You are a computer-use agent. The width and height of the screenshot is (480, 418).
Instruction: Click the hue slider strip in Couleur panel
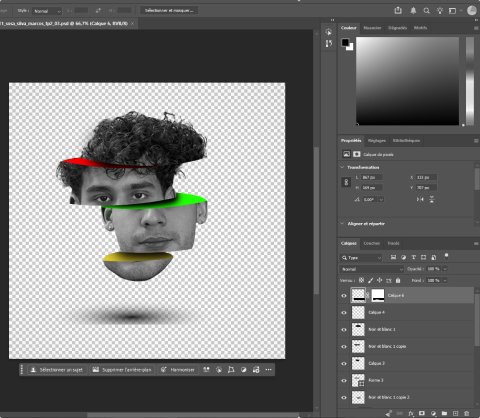(x=470, y=81)
